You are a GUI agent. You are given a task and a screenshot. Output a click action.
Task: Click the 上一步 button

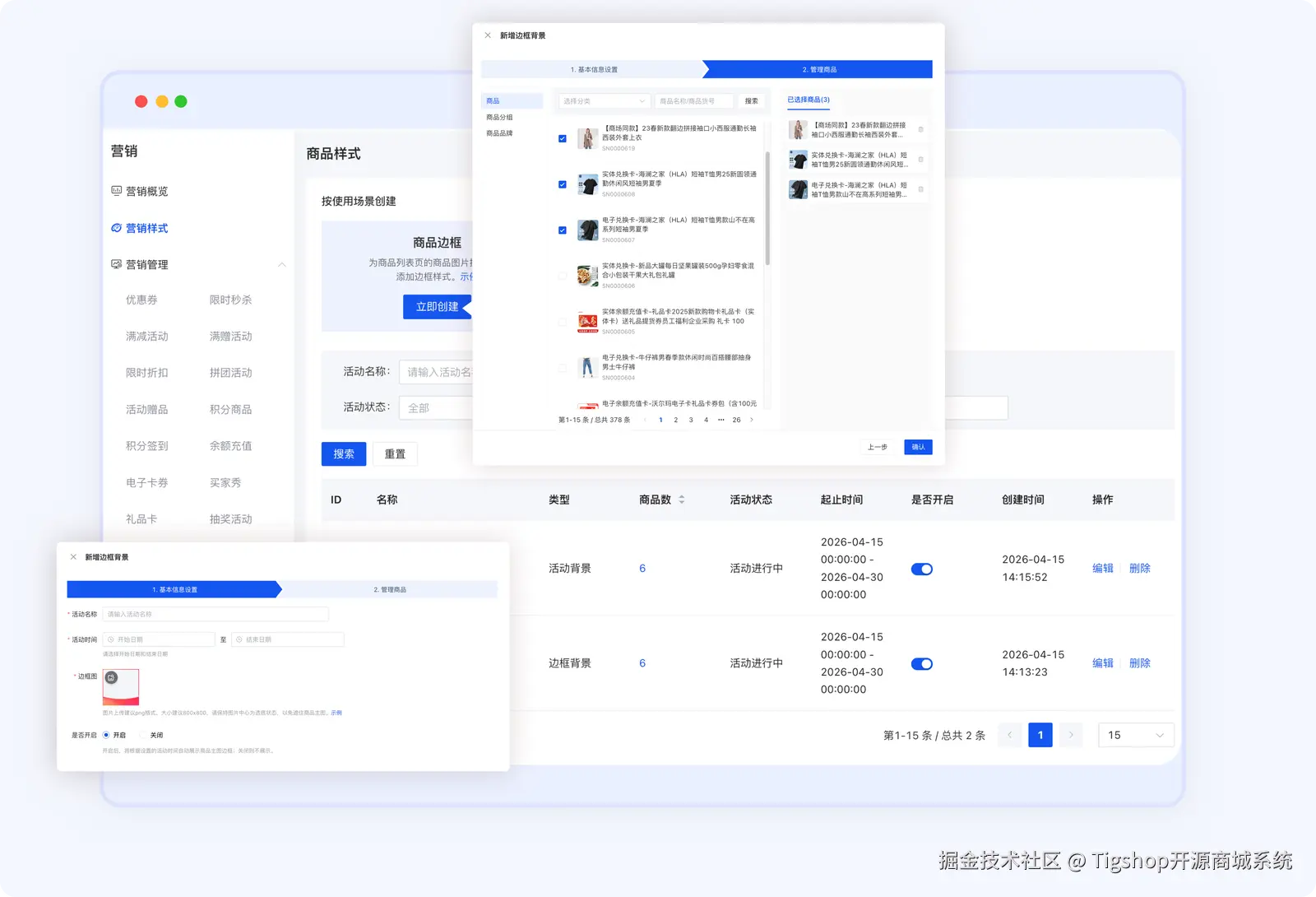coord(878,447)
